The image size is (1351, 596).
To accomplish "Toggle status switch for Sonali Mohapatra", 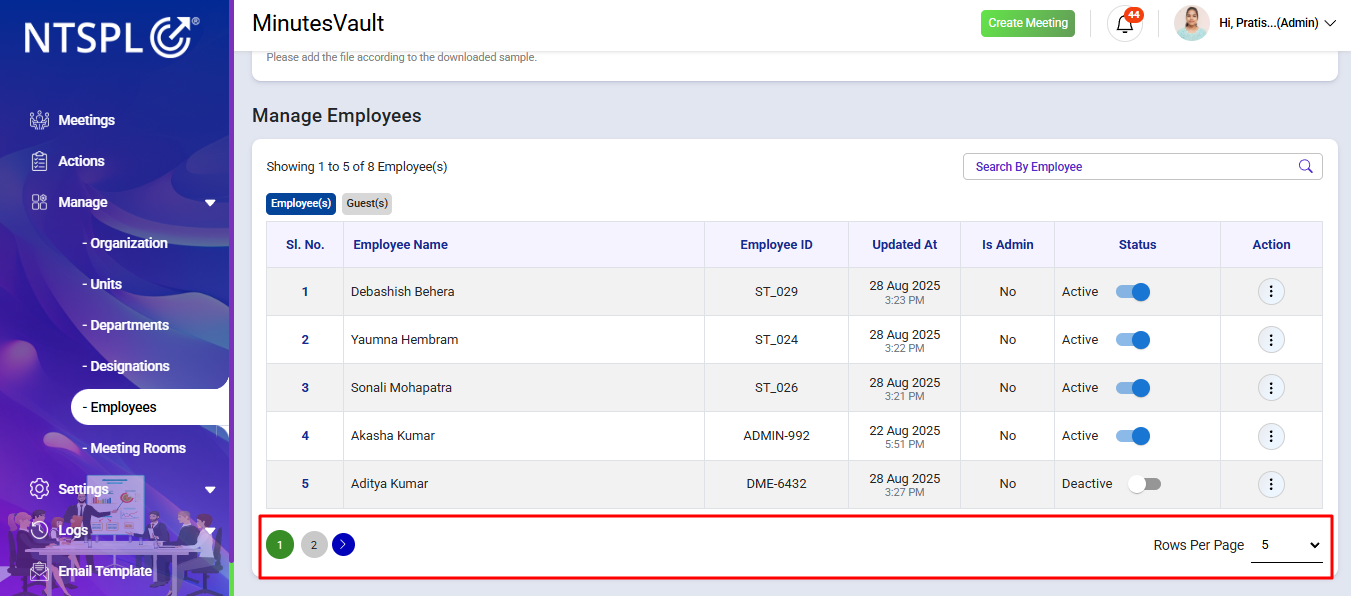I will 1133,388.
